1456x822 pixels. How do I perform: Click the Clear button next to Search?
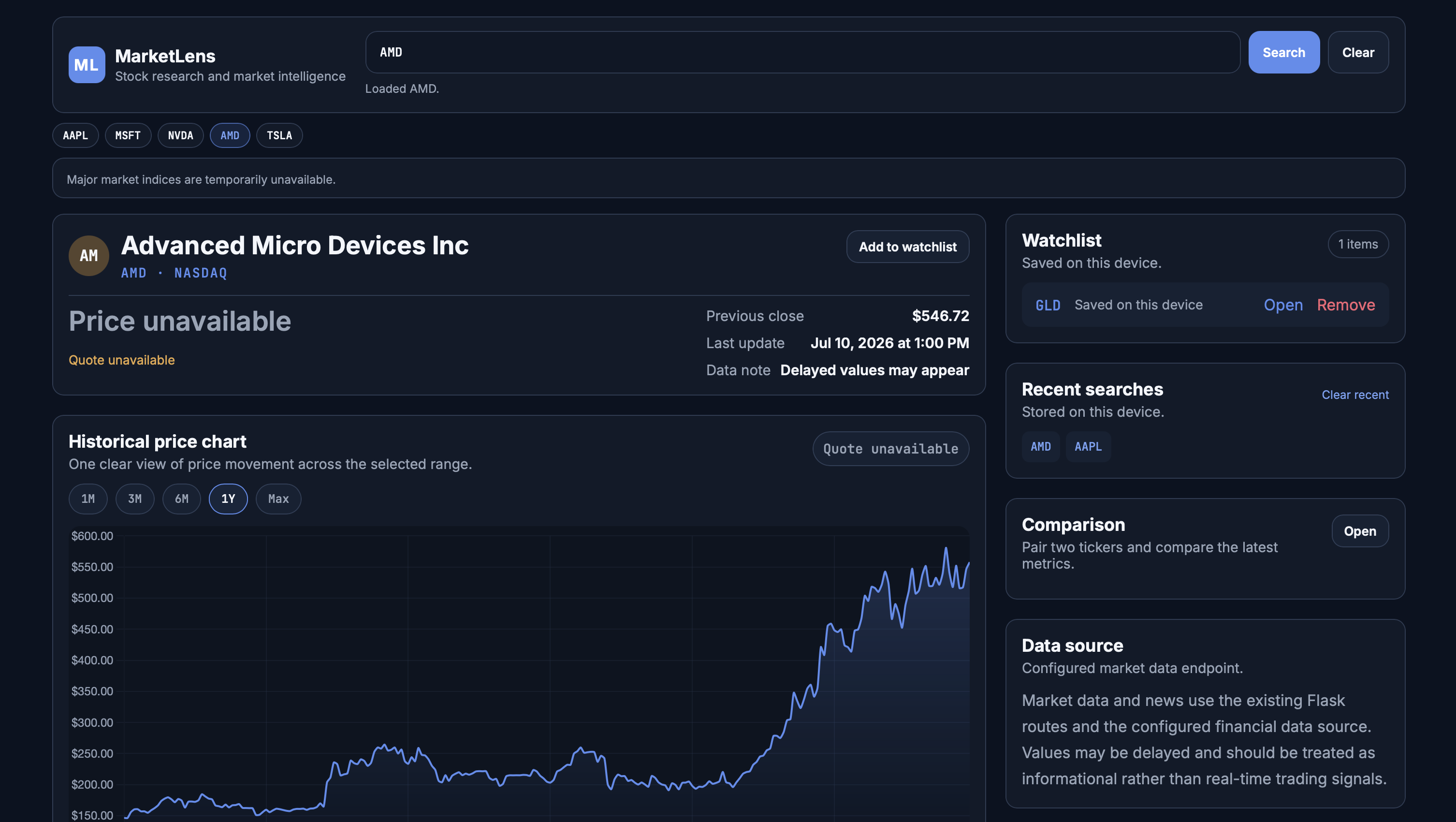[x=1358, y=52]
